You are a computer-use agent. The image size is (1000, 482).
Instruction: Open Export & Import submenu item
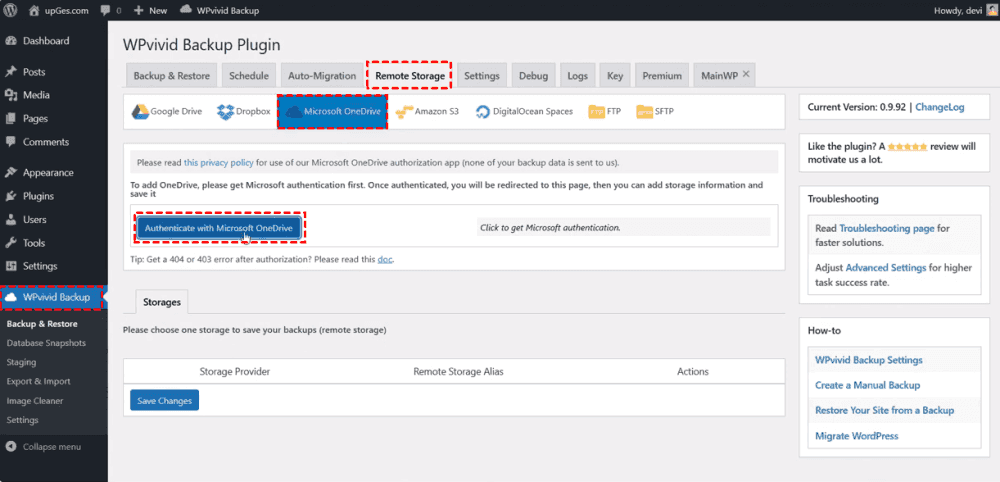tap(38, 381)
